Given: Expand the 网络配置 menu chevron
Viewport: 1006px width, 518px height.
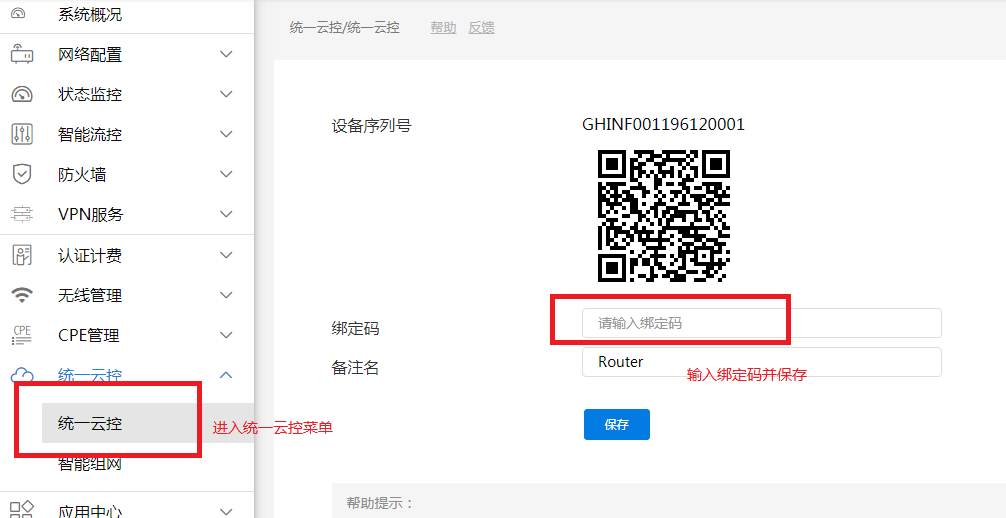Looking at the screenshot, I should (x=226, y=54).
